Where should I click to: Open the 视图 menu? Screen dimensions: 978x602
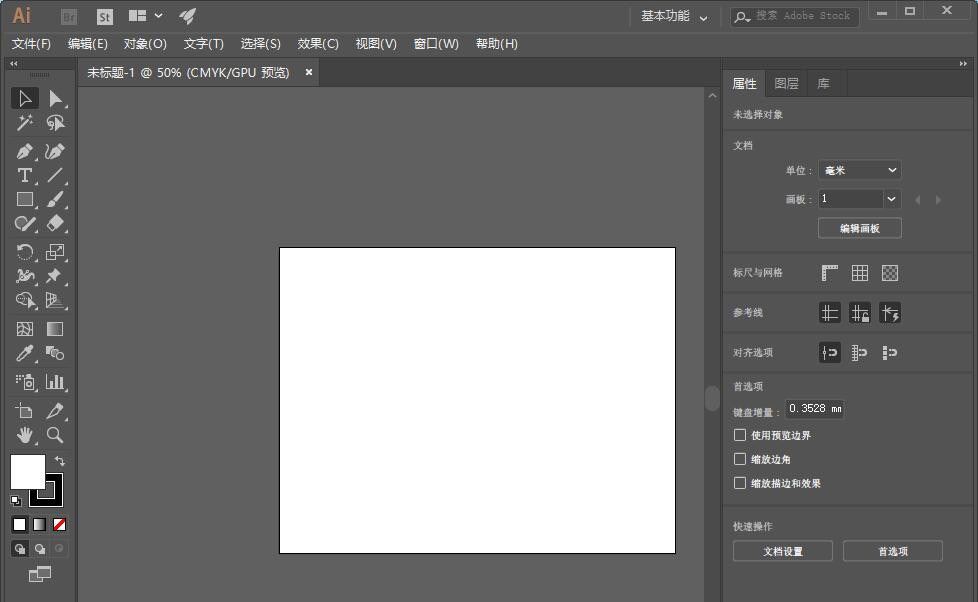pos(376,43)
